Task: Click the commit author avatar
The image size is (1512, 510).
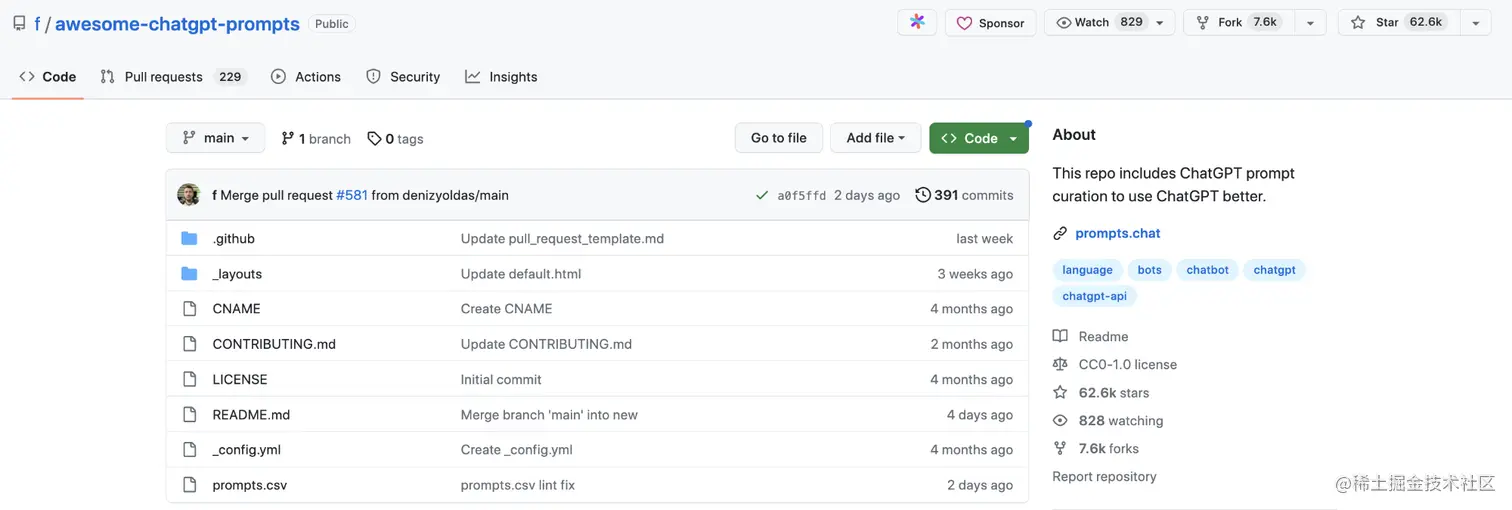Action: (x=189, y=195)
